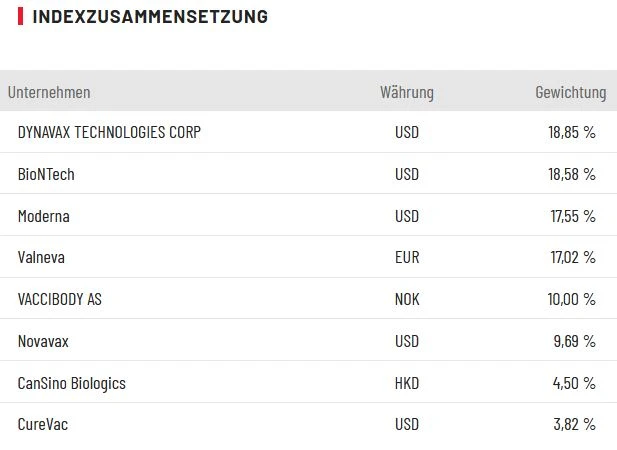The image size is (617, 450).
Task: Click the INDEXZUSAMMENSETZUNG heading
Action: pos(150,17)
